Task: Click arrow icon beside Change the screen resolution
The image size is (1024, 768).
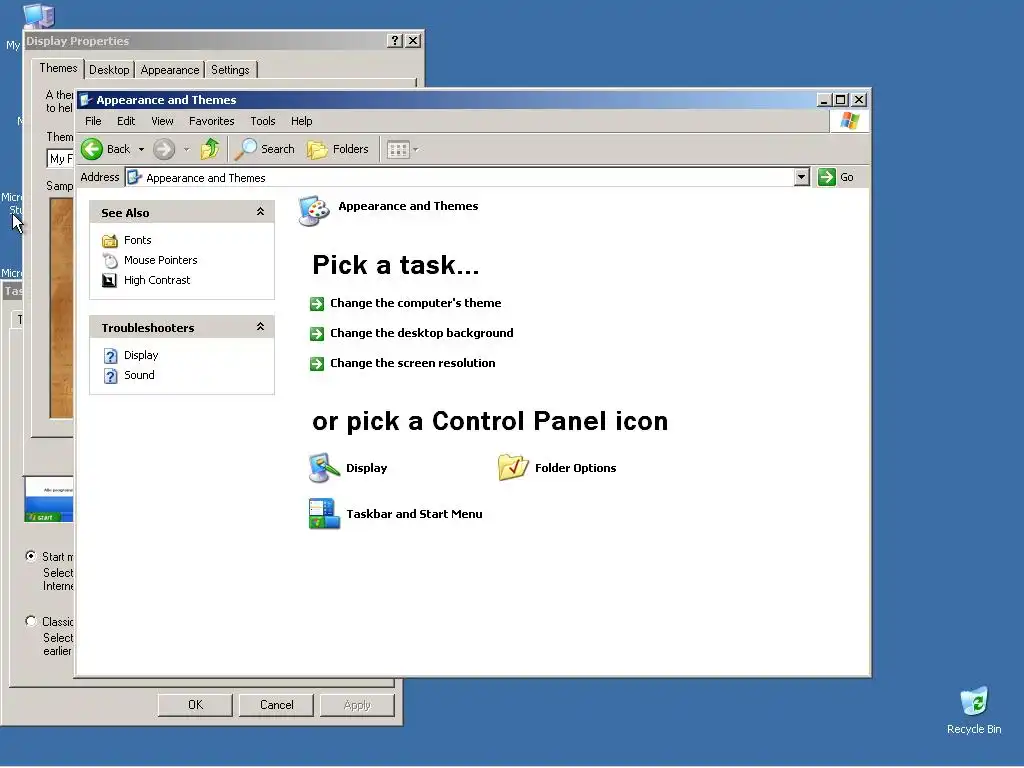Action: click(x=317, y=364)
